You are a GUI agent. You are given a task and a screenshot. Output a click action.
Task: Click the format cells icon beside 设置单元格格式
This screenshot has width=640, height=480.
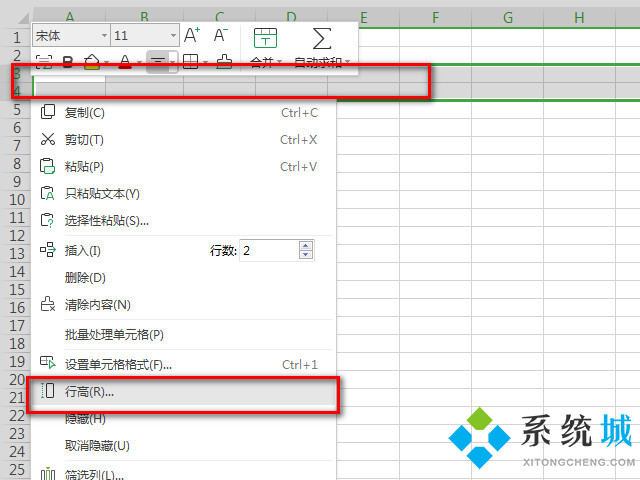coord(48,362)
